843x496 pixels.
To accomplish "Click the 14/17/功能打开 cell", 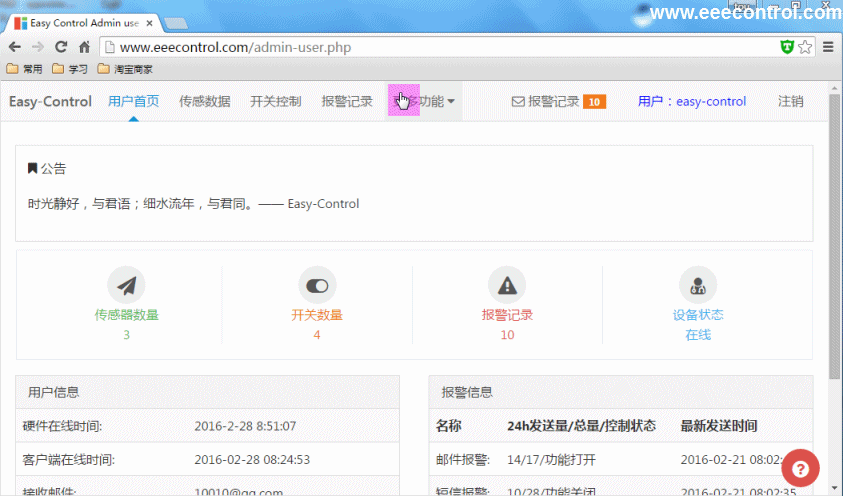I will click(x=551, y=460).
